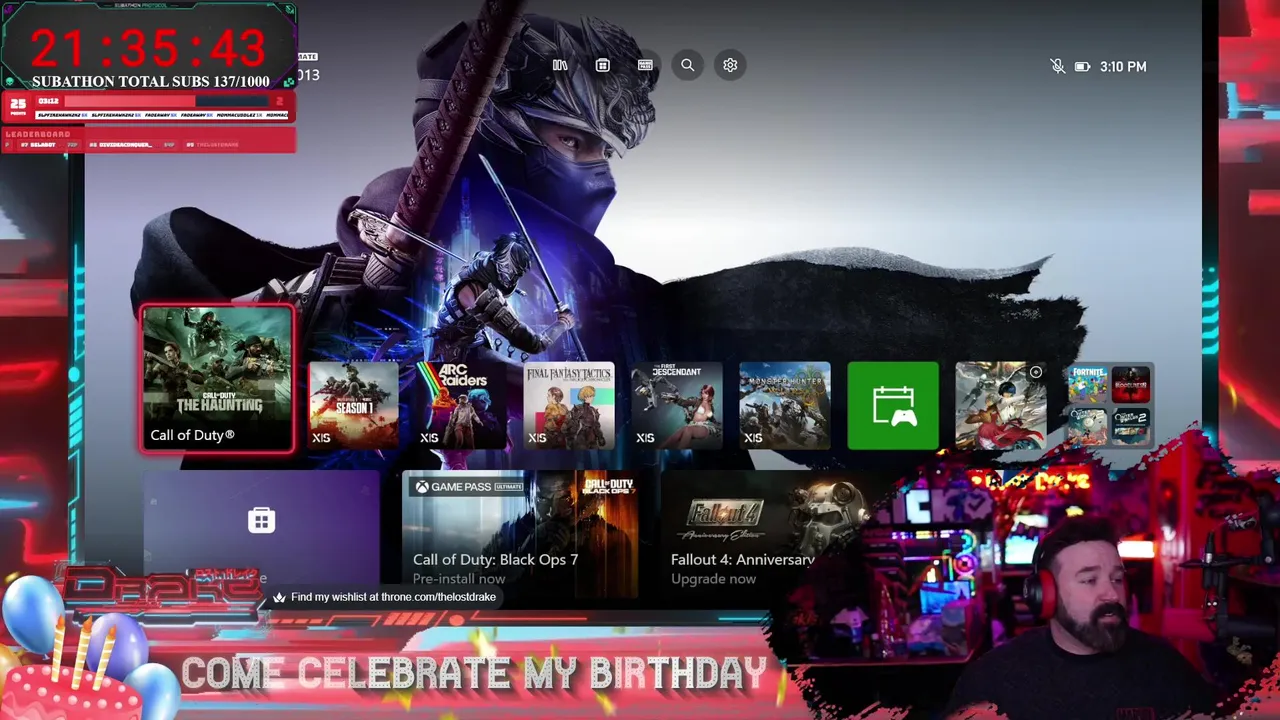Open the anime character game tile
Viewport: 1280px width, 720px height.
[1001, 405]
